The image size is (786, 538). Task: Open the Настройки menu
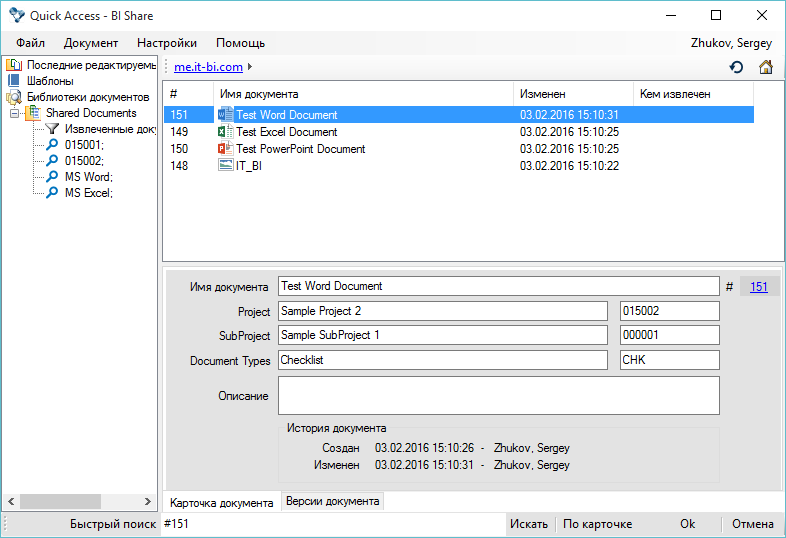pos(167,43)
